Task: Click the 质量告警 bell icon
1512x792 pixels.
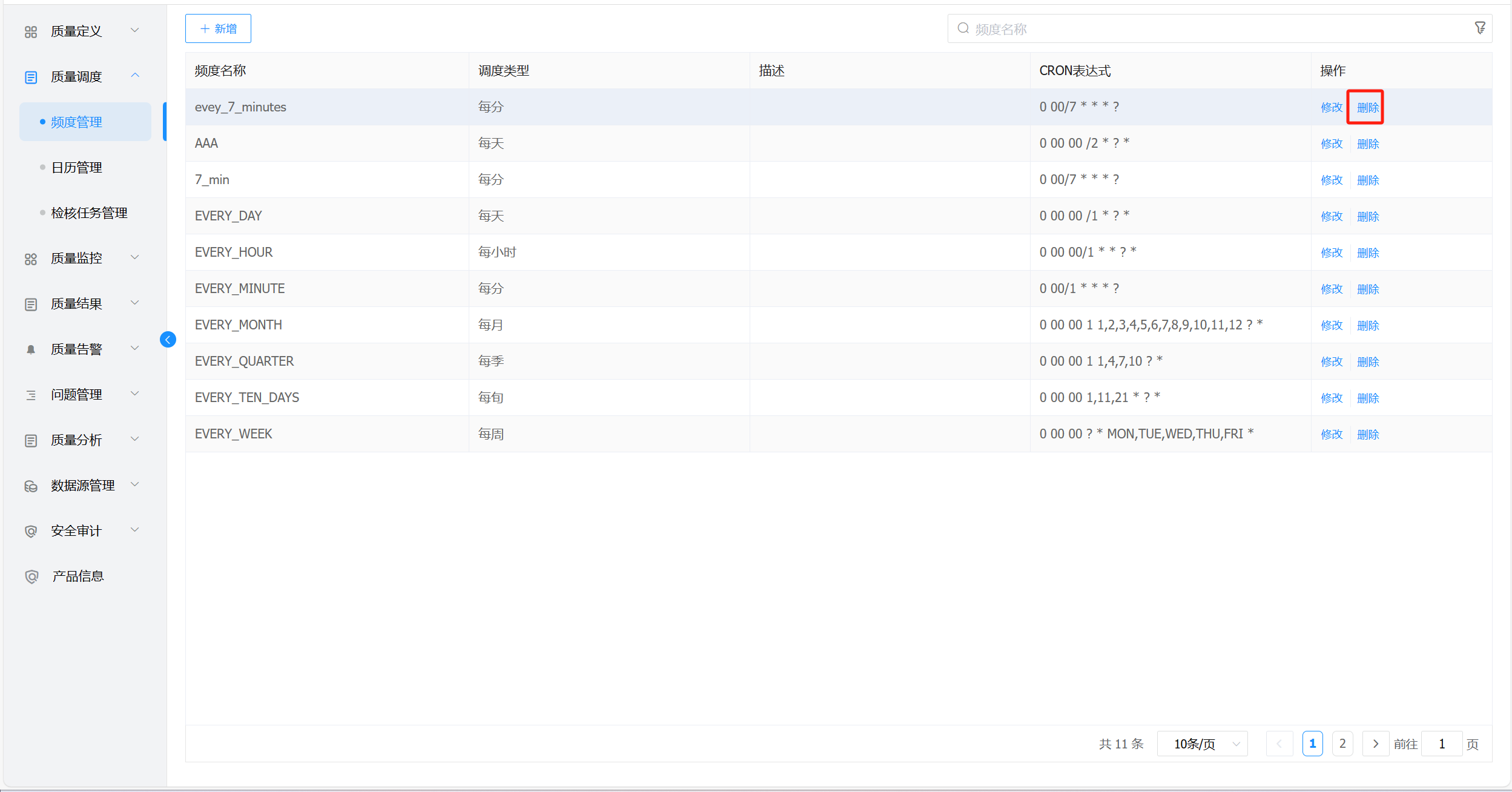Action: [x=31, y=349]
